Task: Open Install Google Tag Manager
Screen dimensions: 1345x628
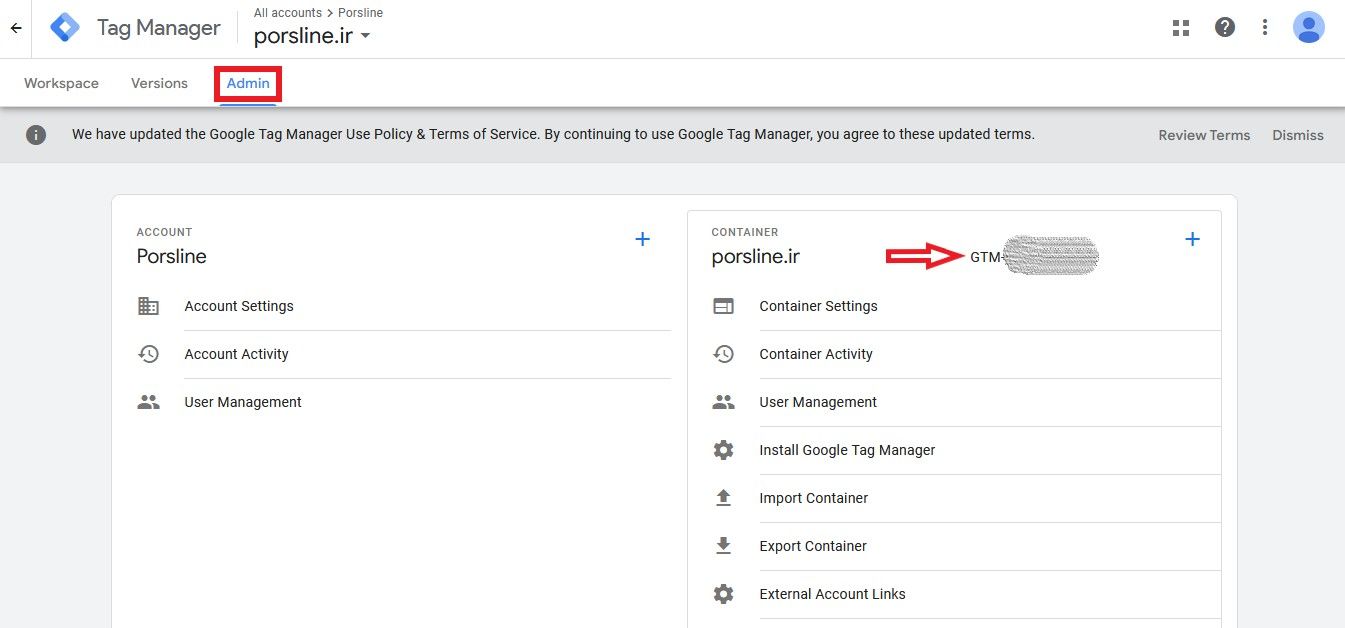Action: [x=847, y=450]
